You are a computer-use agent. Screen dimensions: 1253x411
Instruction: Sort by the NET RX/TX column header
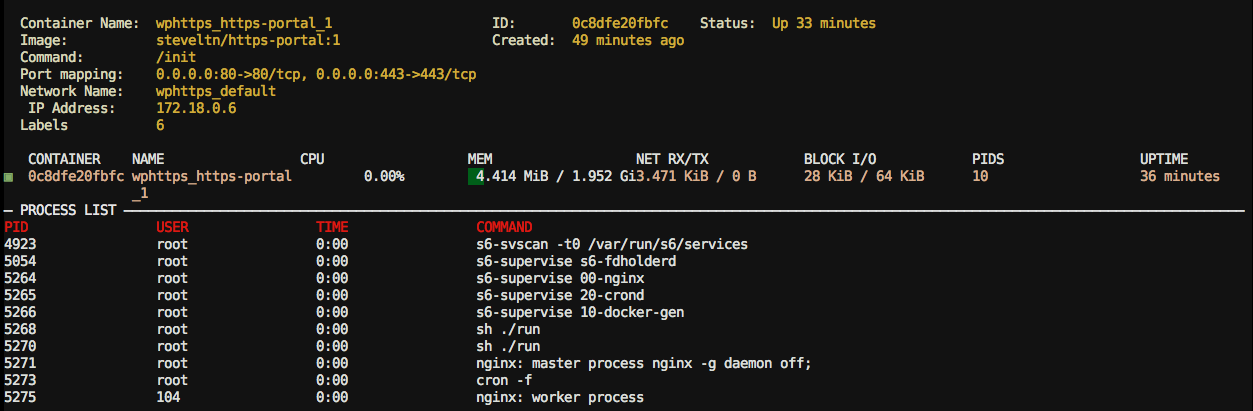pyautogui.click(x=672, y=159)
